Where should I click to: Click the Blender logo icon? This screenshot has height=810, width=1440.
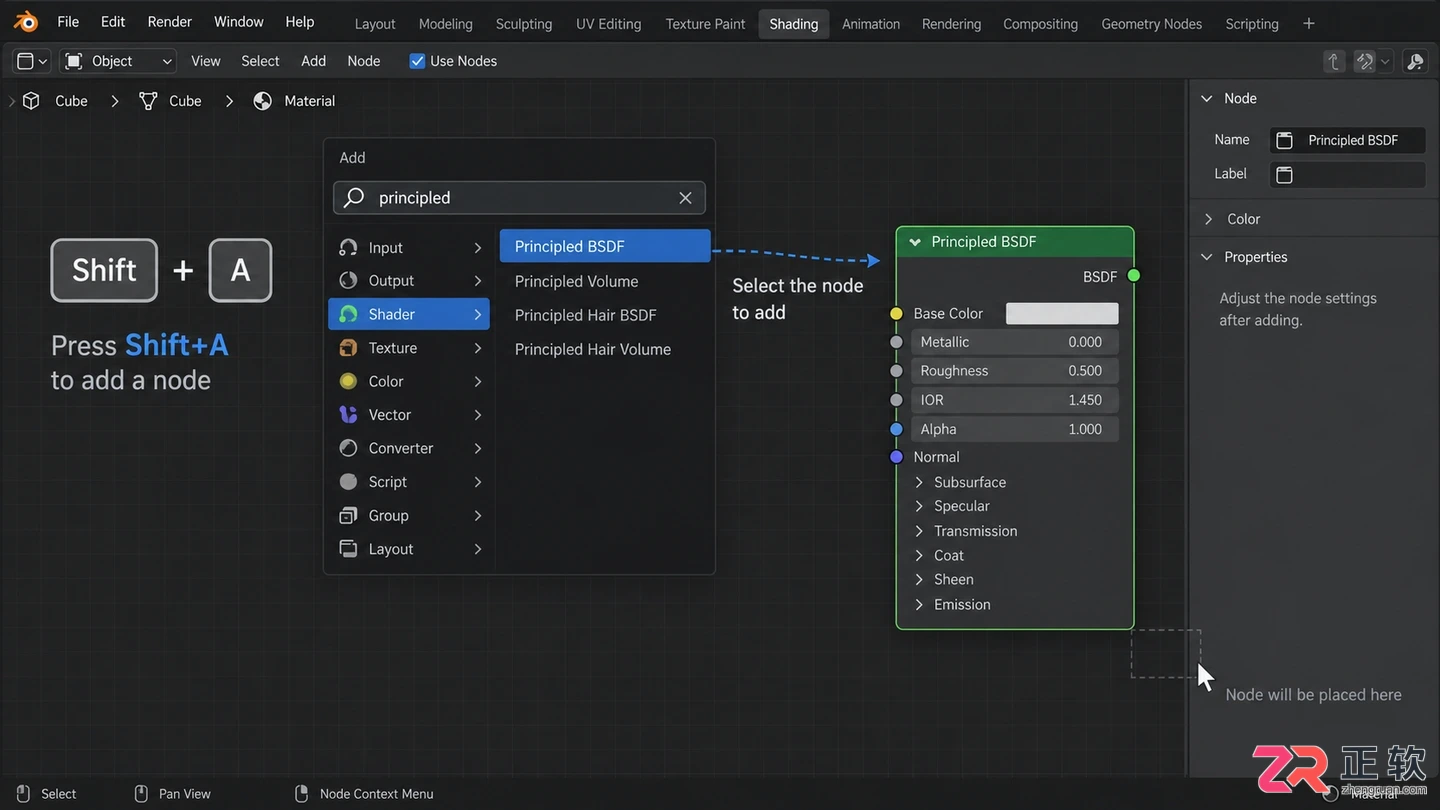tap(25, 21)
